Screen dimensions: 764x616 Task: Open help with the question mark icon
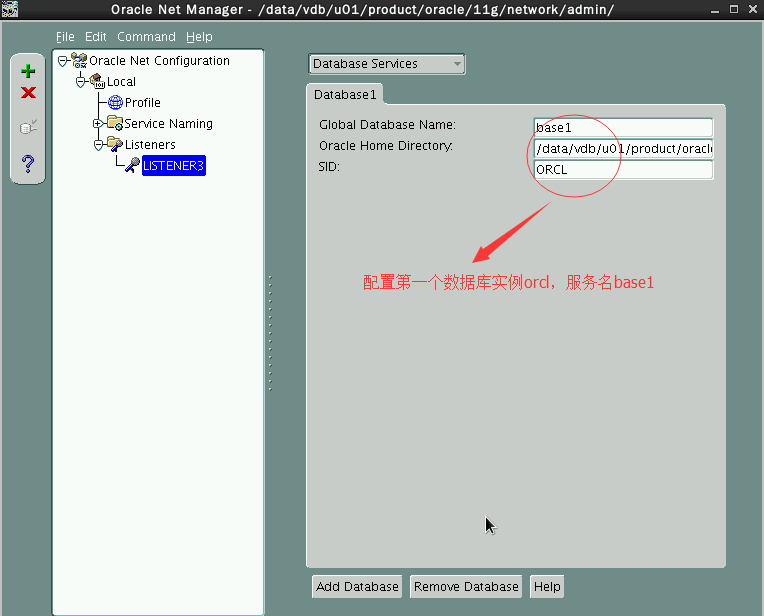point(28,164)
